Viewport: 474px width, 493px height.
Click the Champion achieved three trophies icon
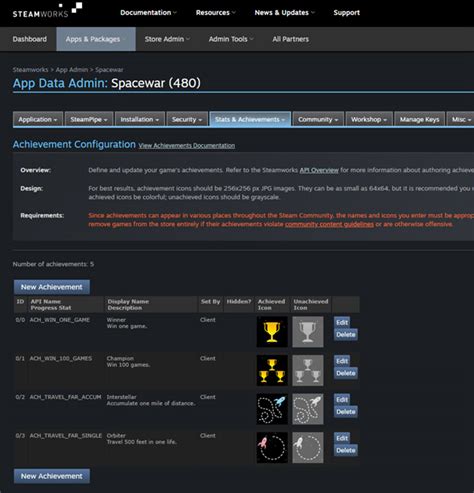[272, 370]
